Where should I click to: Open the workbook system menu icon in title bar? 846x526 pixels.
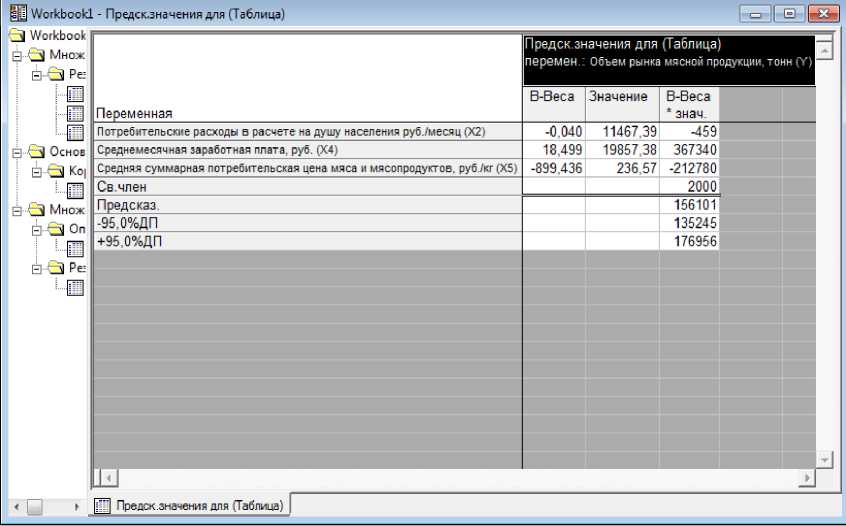18,13
